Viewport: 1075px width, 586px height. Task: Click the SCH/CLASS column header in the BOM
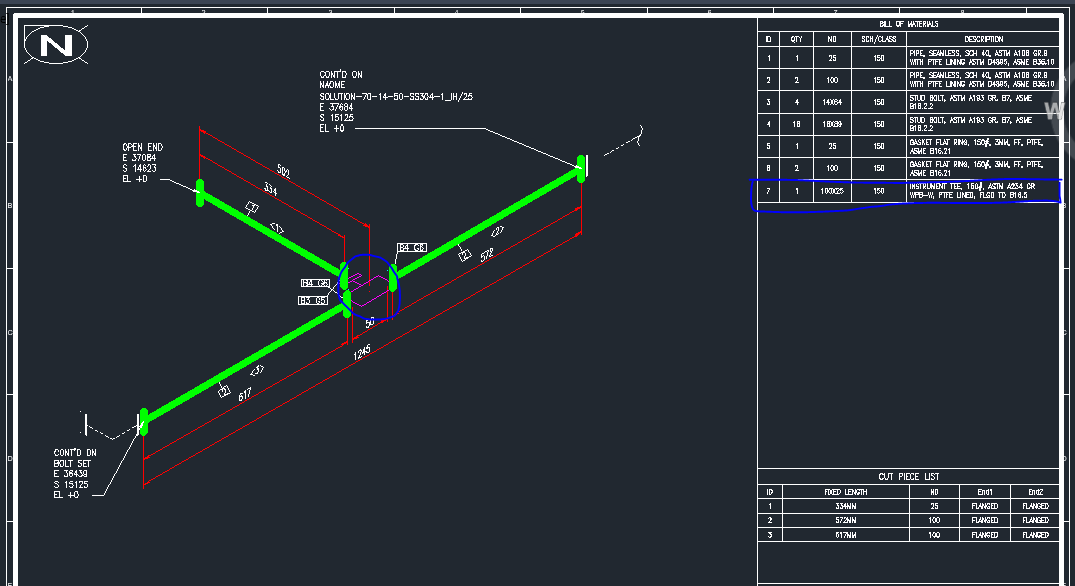(878, 39)
